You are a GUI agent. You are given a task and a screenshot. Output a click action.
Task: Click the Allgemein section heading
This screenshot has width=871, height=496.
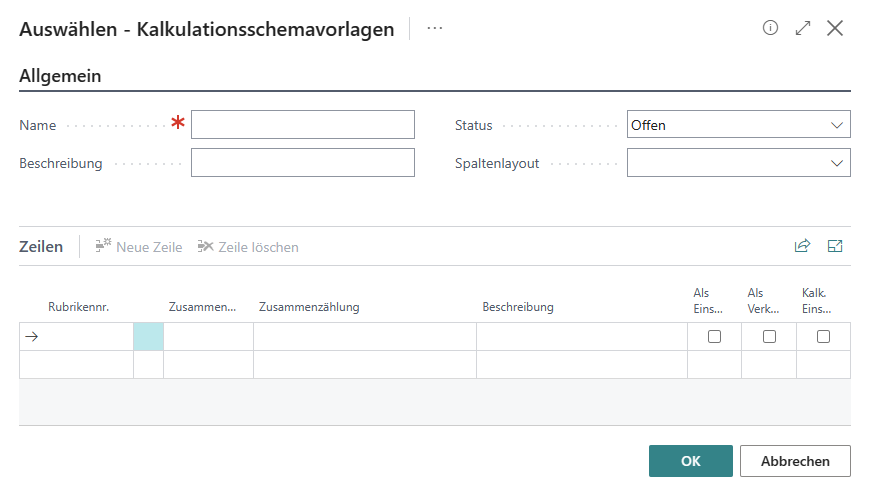click(x=60, y=76)
